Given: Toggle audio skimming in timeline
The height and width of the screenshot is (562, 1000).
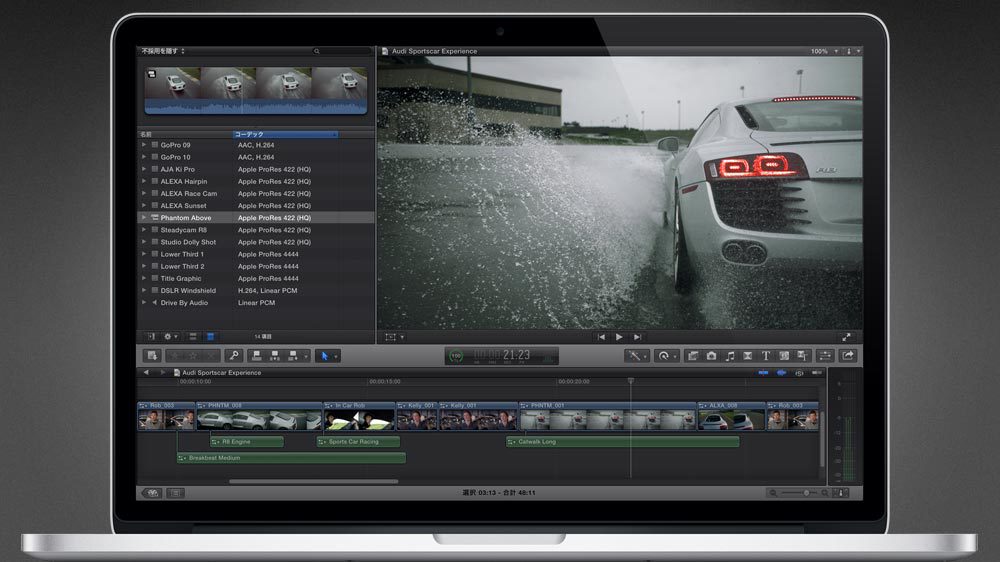Looking at the screenshot, I should pyautogui.click(x=781, y=373).
